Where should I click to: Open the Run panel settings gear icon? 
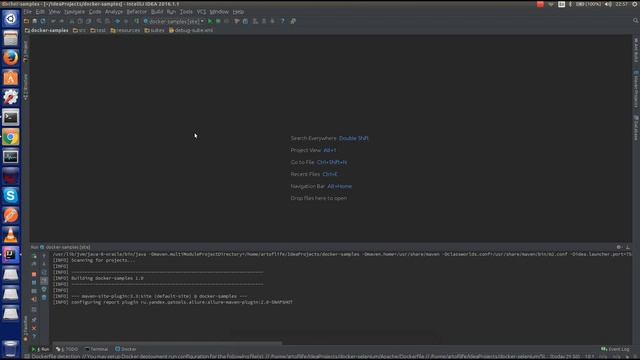click(x=619, y=247)
